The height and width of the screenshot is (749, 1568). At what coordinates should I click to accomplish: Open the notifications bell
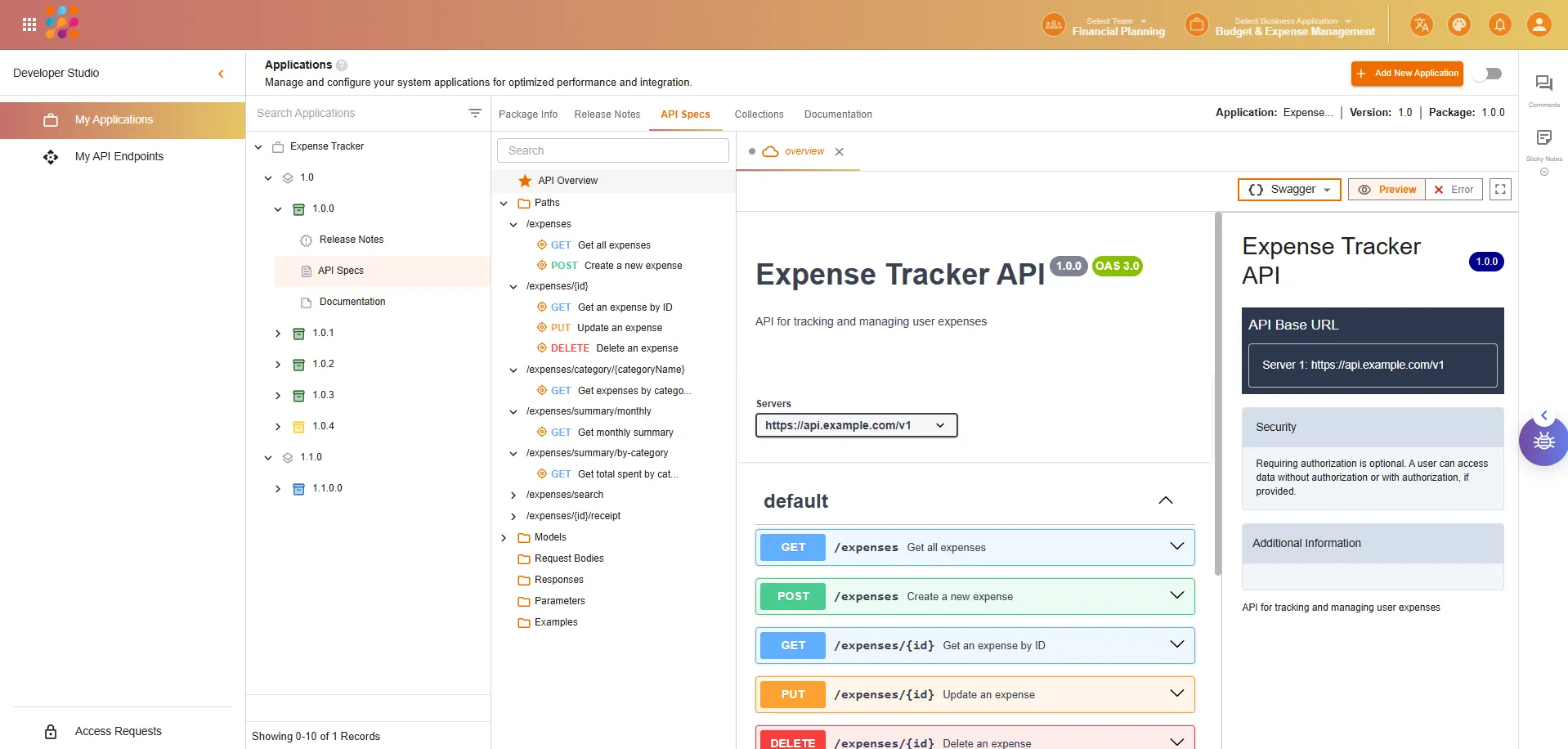(x=1500, y=25)
